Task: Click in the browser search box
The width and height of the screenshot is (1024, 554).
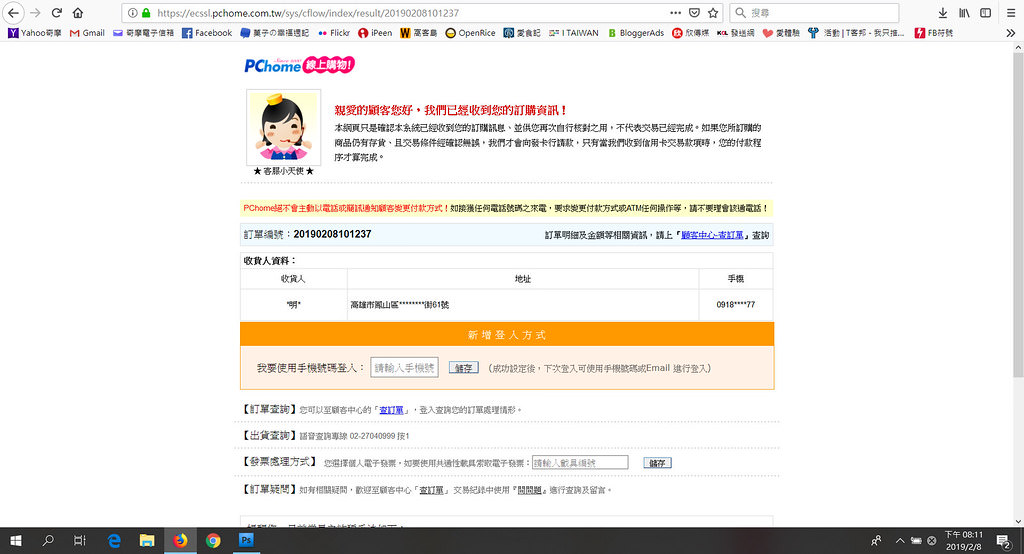Action: pos(814,12)
